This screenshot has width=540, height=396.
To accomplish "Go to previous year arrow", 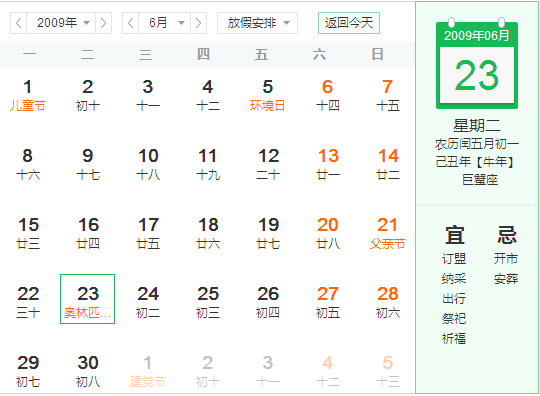I will pos(19,23).
